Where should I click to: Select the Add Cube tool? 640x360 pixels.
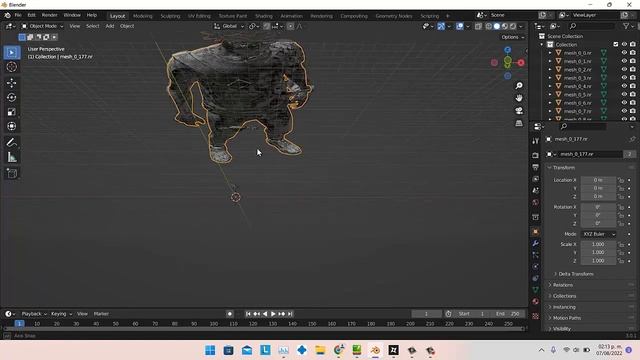[11, 173]
